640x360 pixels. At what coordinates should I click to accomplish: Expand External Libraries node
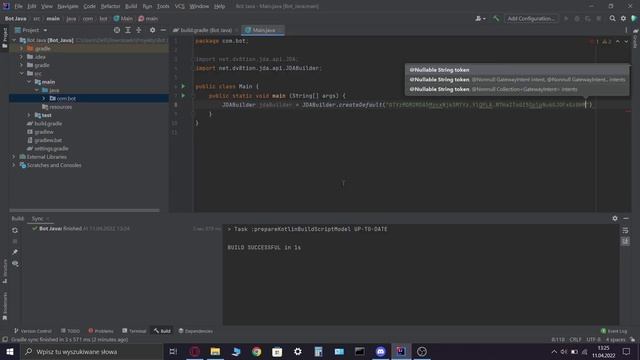click(x=14, y=157)
